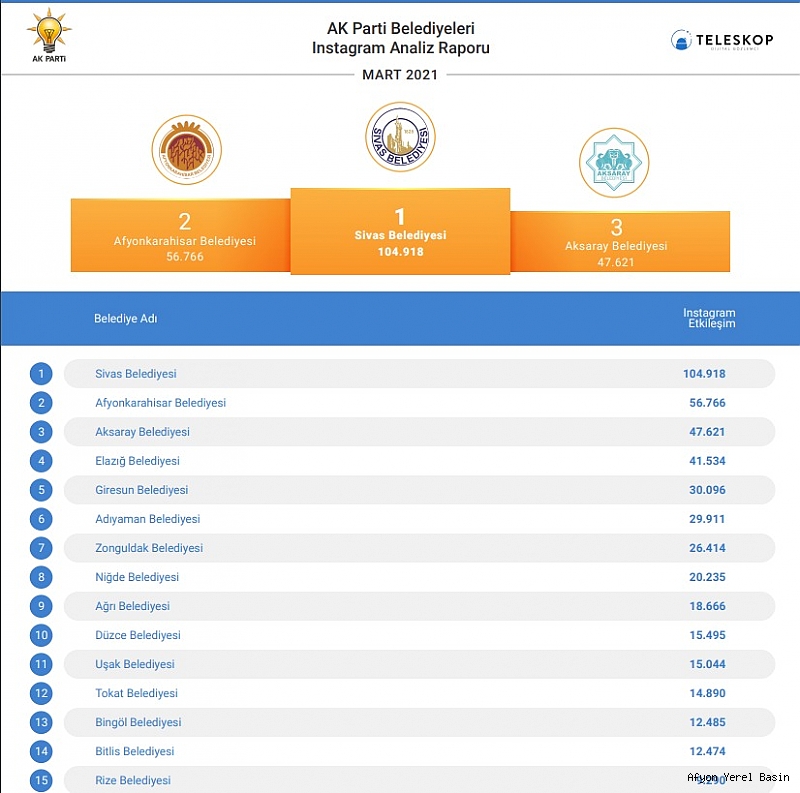Click the Sivas Belediyesi emblem

click(x=400, y=137)
